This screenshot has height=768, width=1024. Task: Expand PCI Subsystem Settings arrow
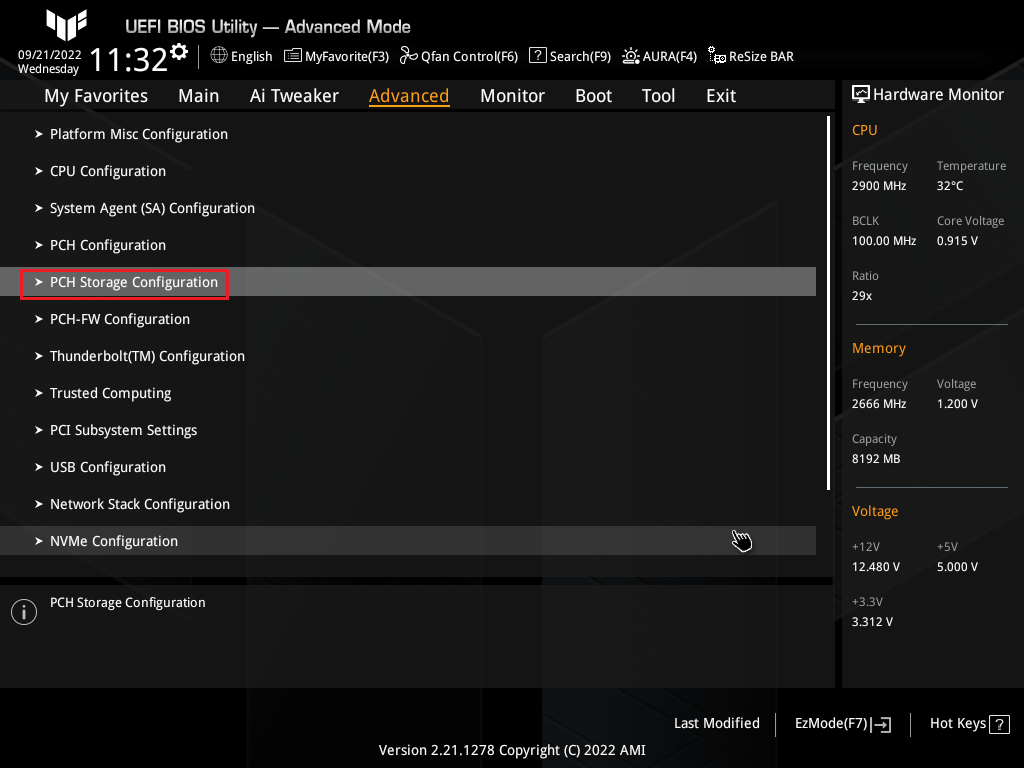39,430
